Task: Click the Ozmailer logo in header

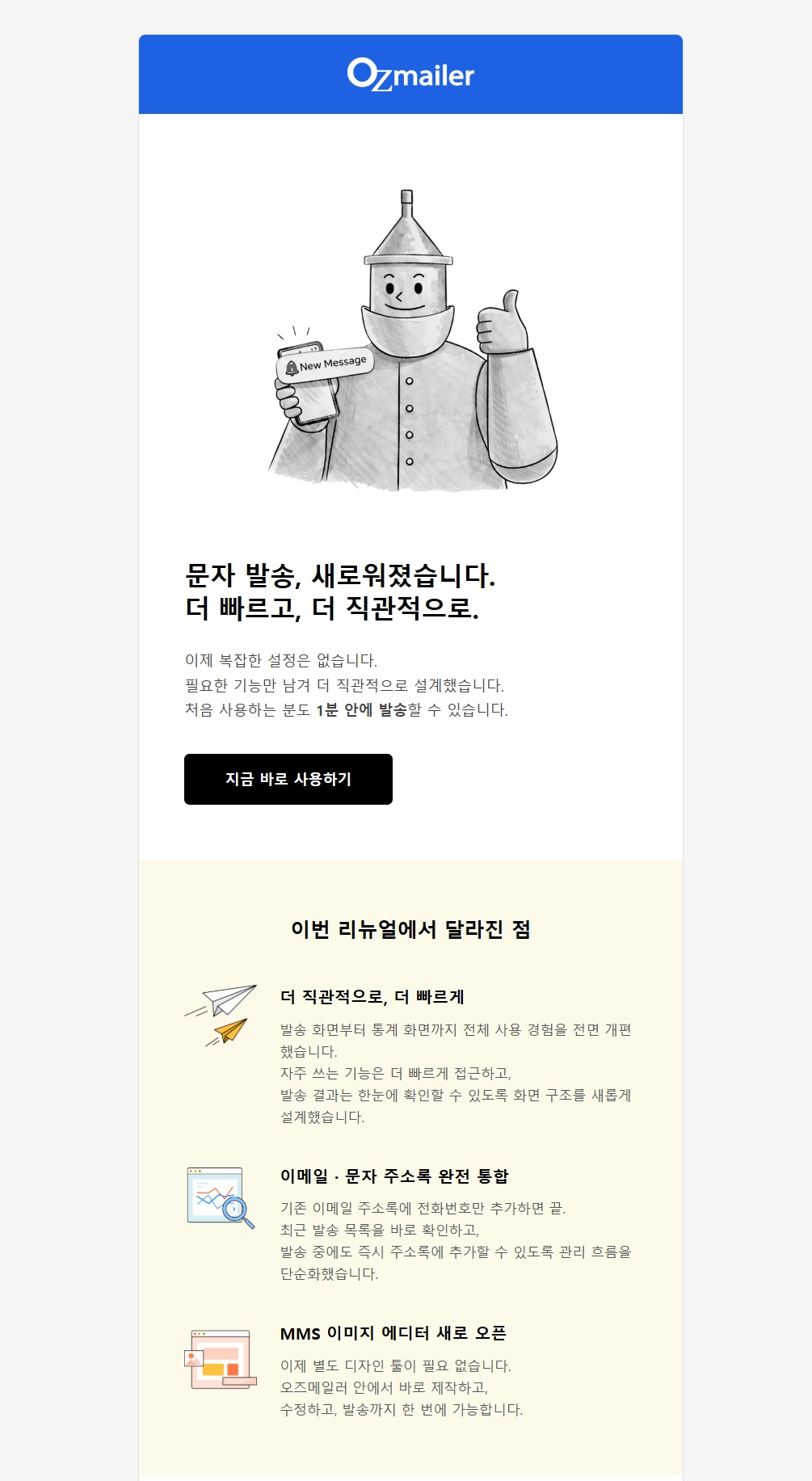Action: point(410,74)
